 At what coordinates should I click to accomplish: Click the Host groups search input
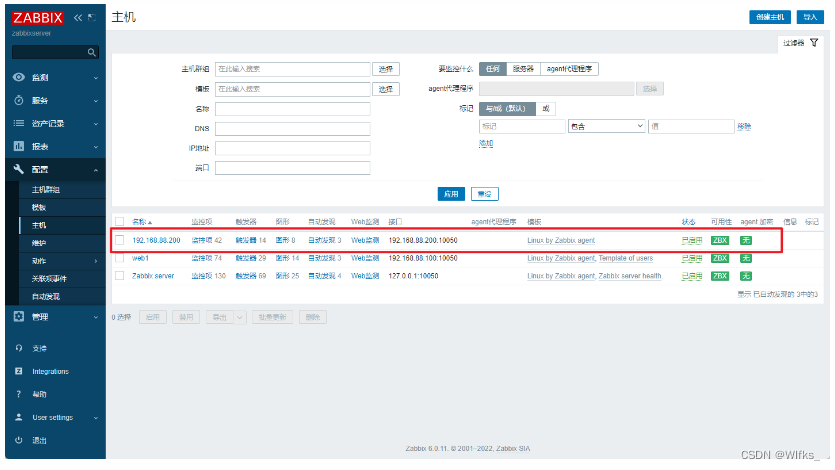click(x=293, y=69)
